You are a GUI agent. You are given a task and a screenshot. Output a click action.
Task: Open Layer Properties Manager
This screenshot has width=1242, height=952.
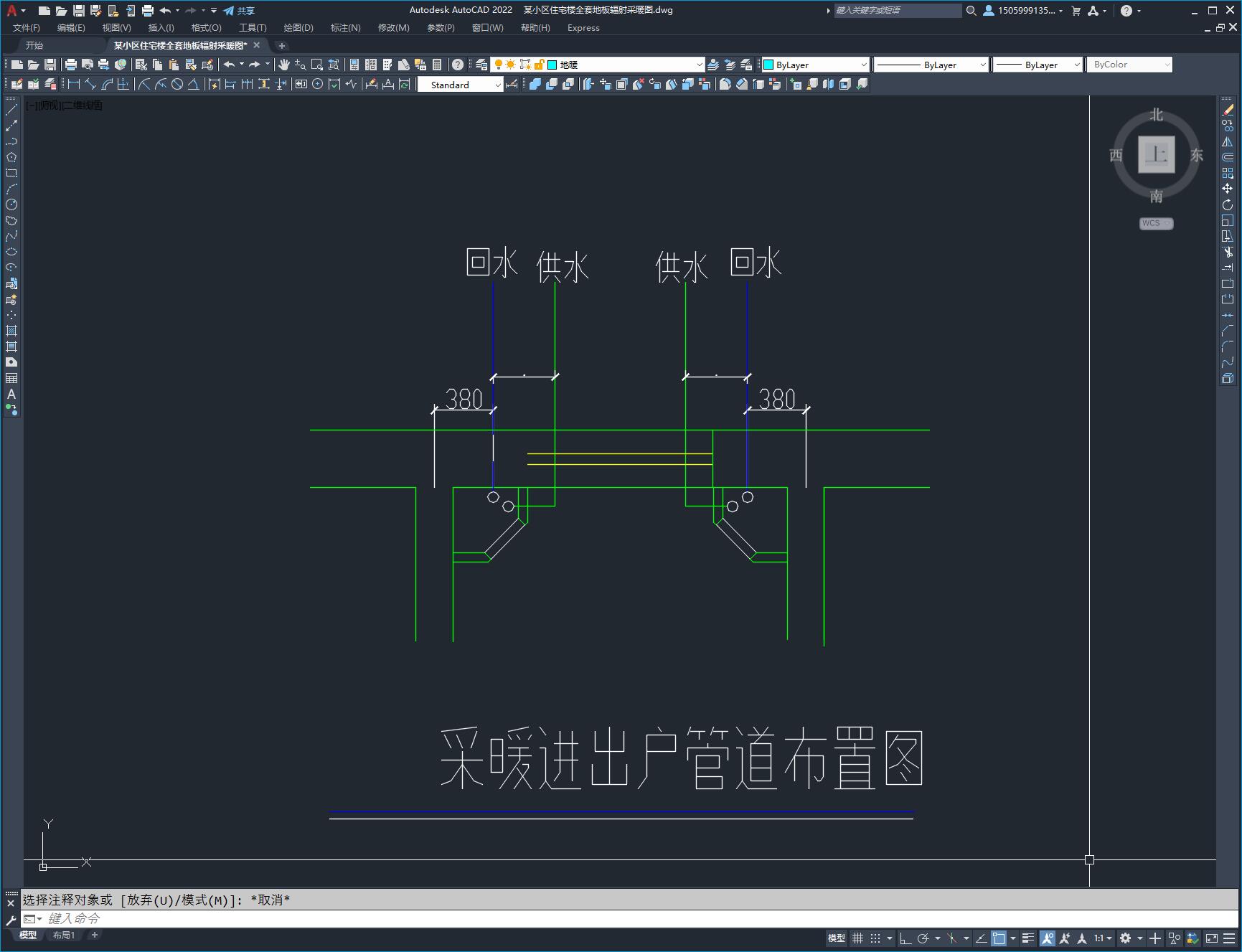(481, 65)
